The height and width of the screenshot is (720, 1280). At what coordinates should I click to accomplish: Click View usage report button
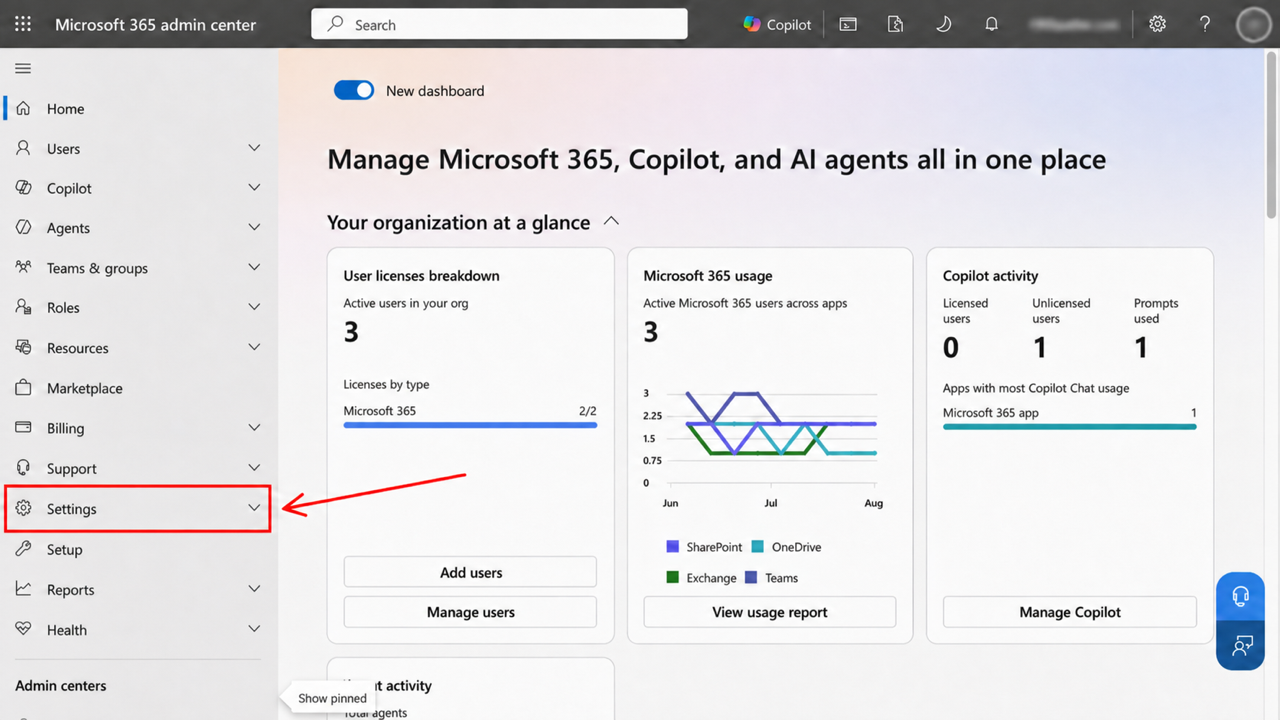pyautogui.click(x=770, y=612)
